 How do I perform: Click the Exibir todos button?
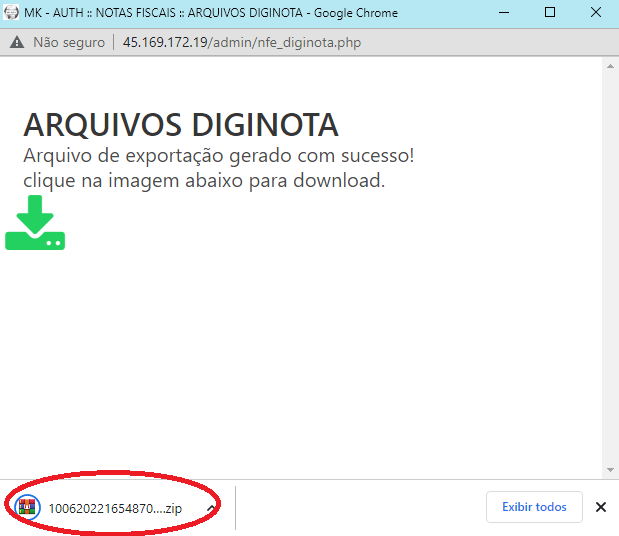point(534,507)
